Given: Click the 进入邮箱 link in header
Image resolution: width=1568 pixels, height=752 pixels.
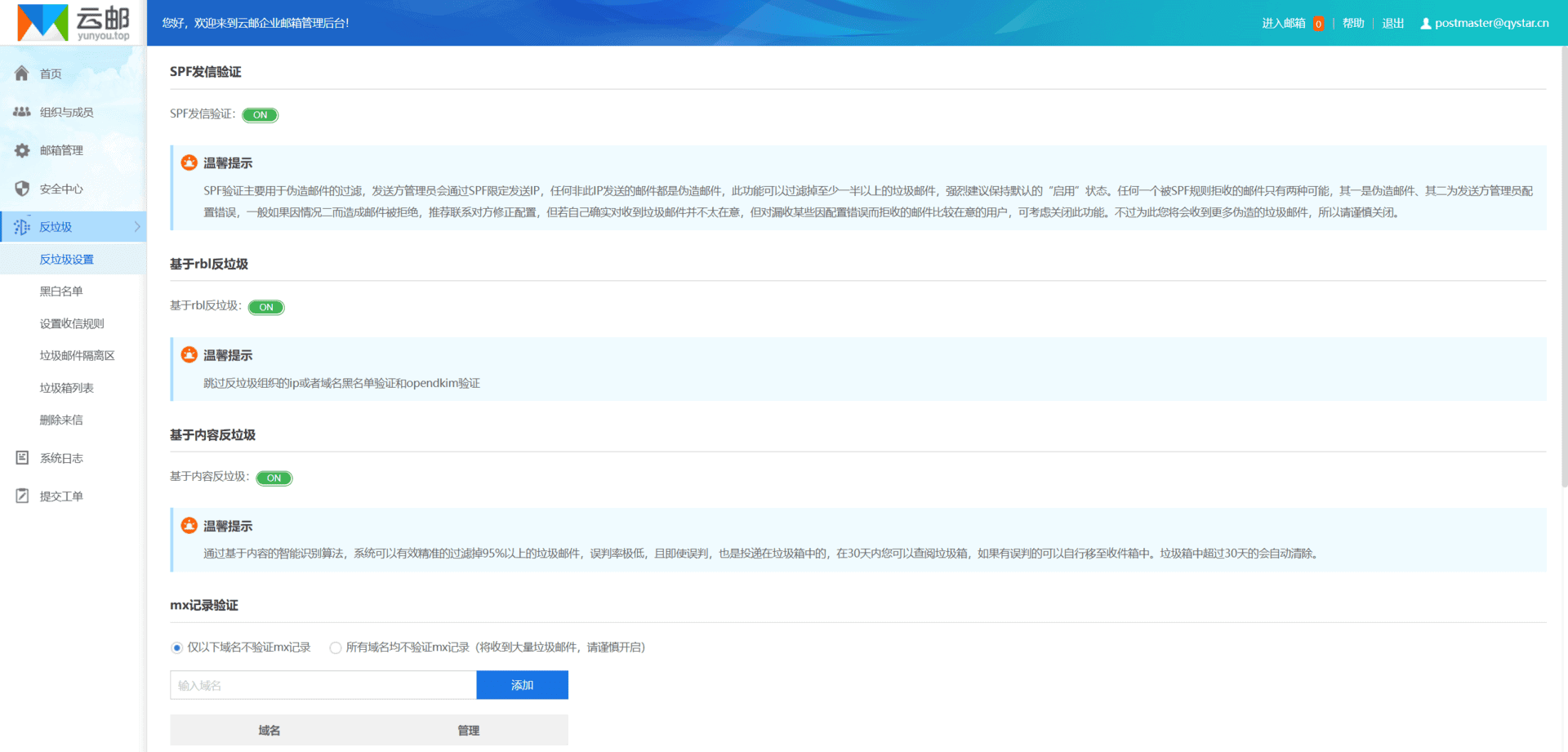Looking at the screenshot, I should tap(1283, 24).
